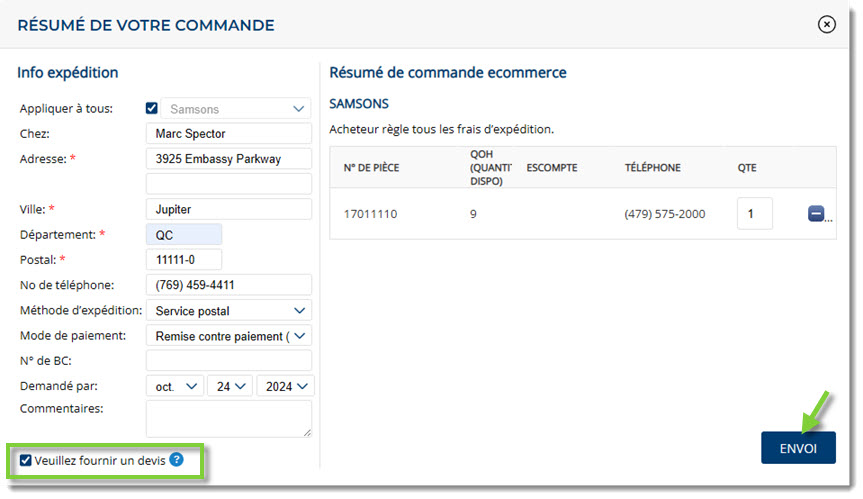The width and height of the screenshot is (863, 499).
Task: Close the order summary dialog
Action: click(x=826, y=24)
